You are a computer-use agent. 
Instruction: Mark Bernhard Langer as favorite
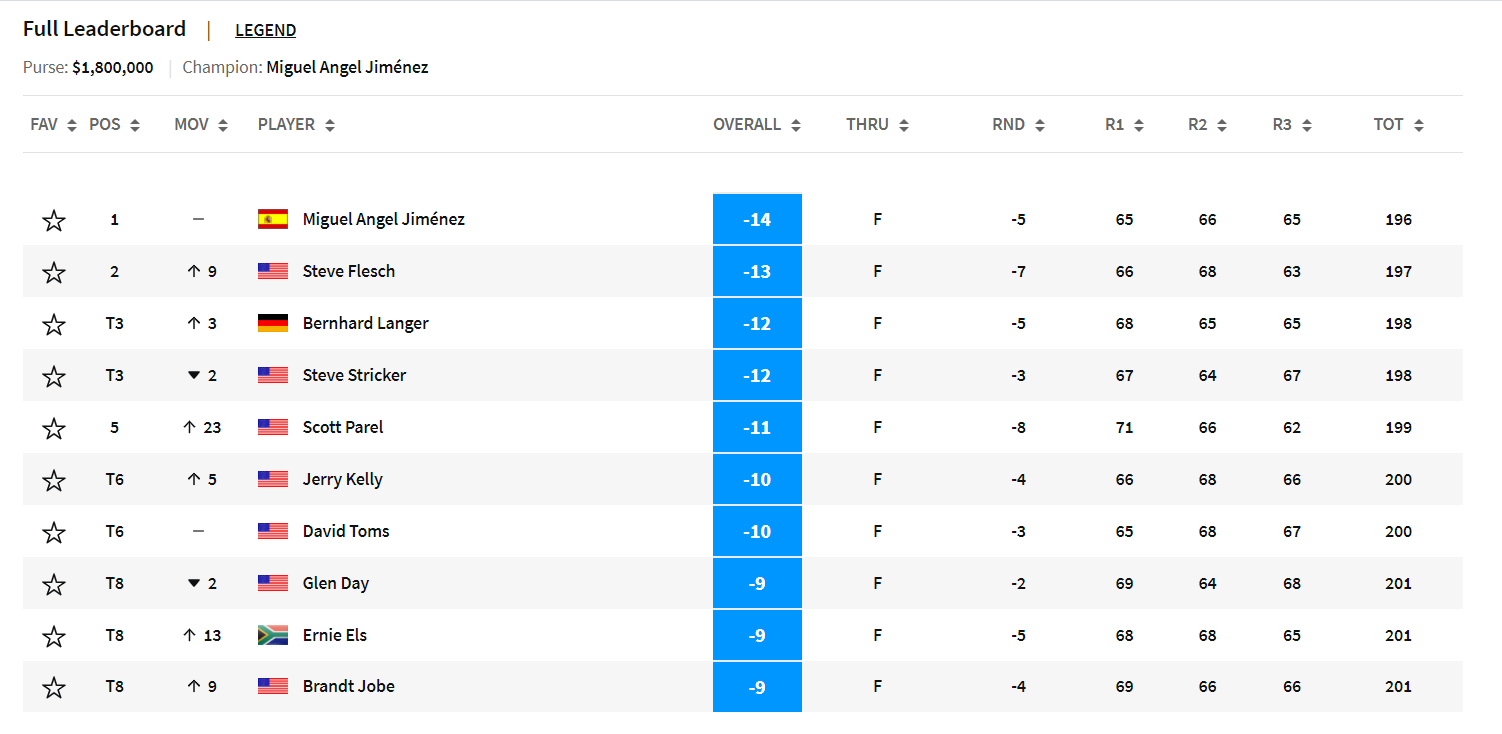54,324
